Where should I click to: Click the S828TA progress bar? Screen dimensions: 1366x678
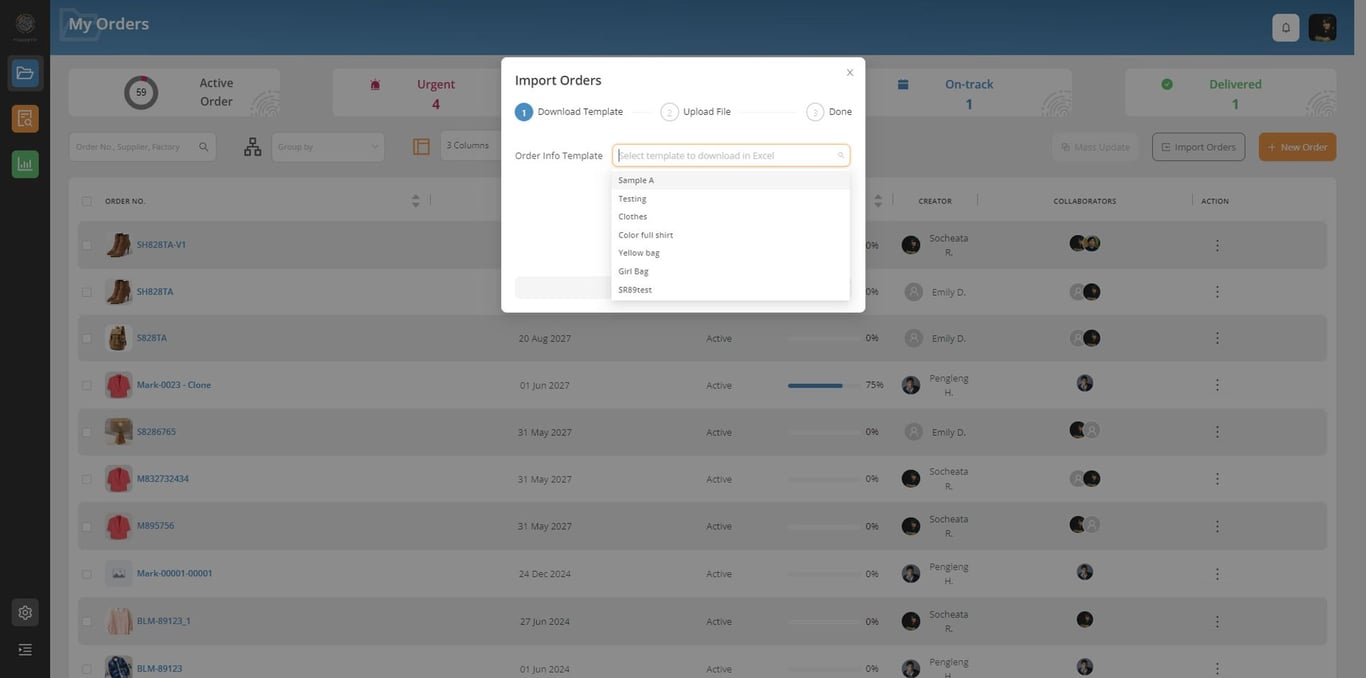[823, 338]
